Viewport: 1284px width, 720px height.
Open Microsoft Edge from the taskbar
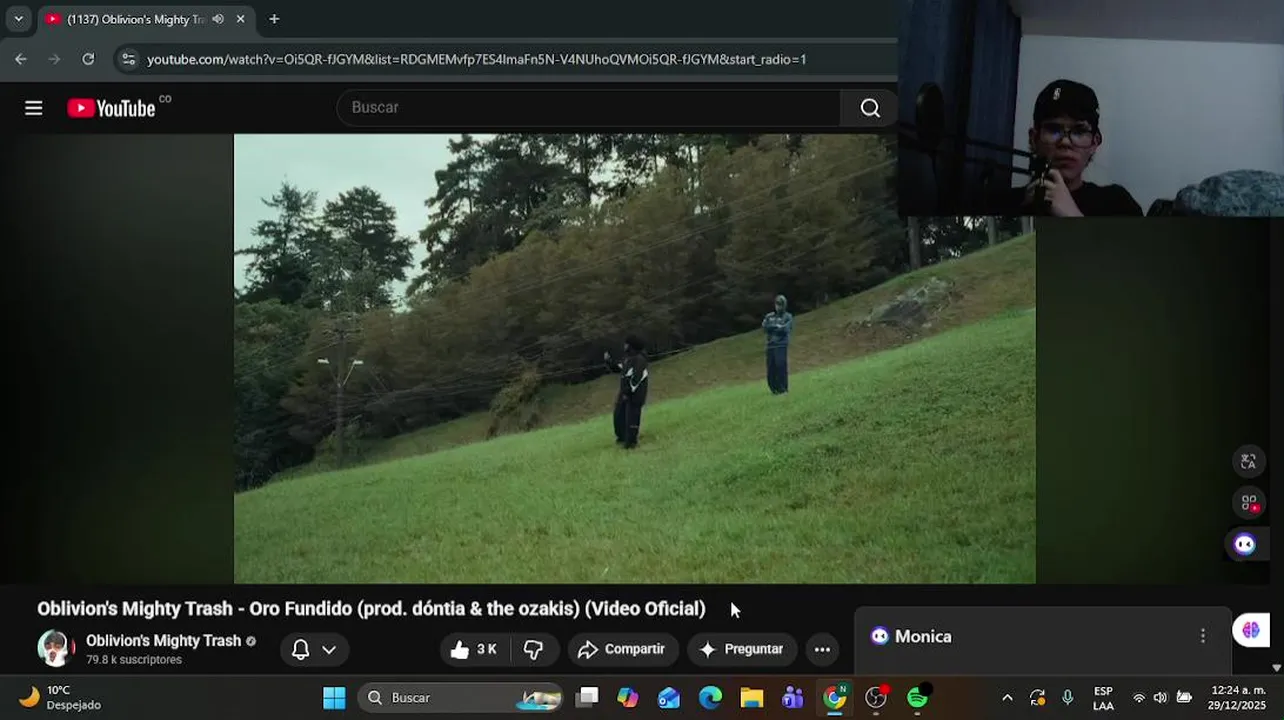pos(710,698)
